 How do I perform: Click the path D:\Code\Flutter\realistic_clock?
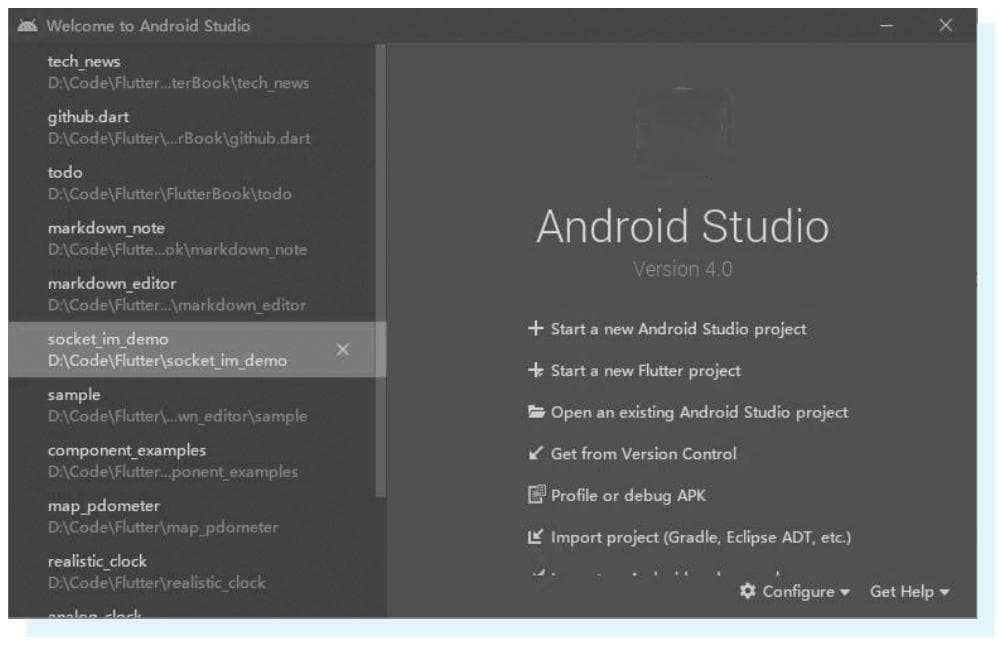pos(156,583)
